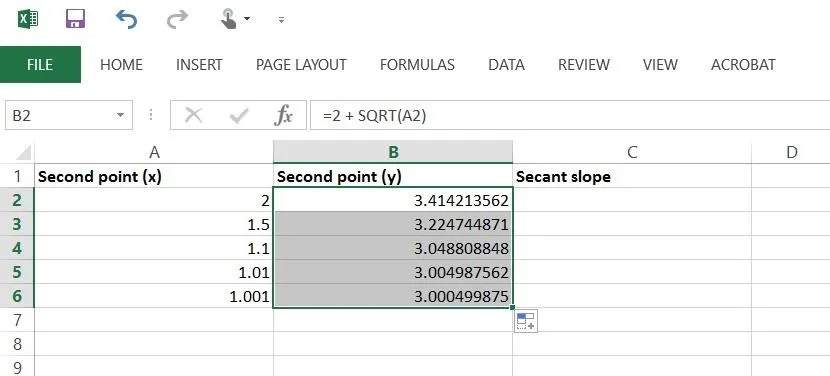
Task: Open the Auto Fill Options button
Action: (x=526, y=321)
